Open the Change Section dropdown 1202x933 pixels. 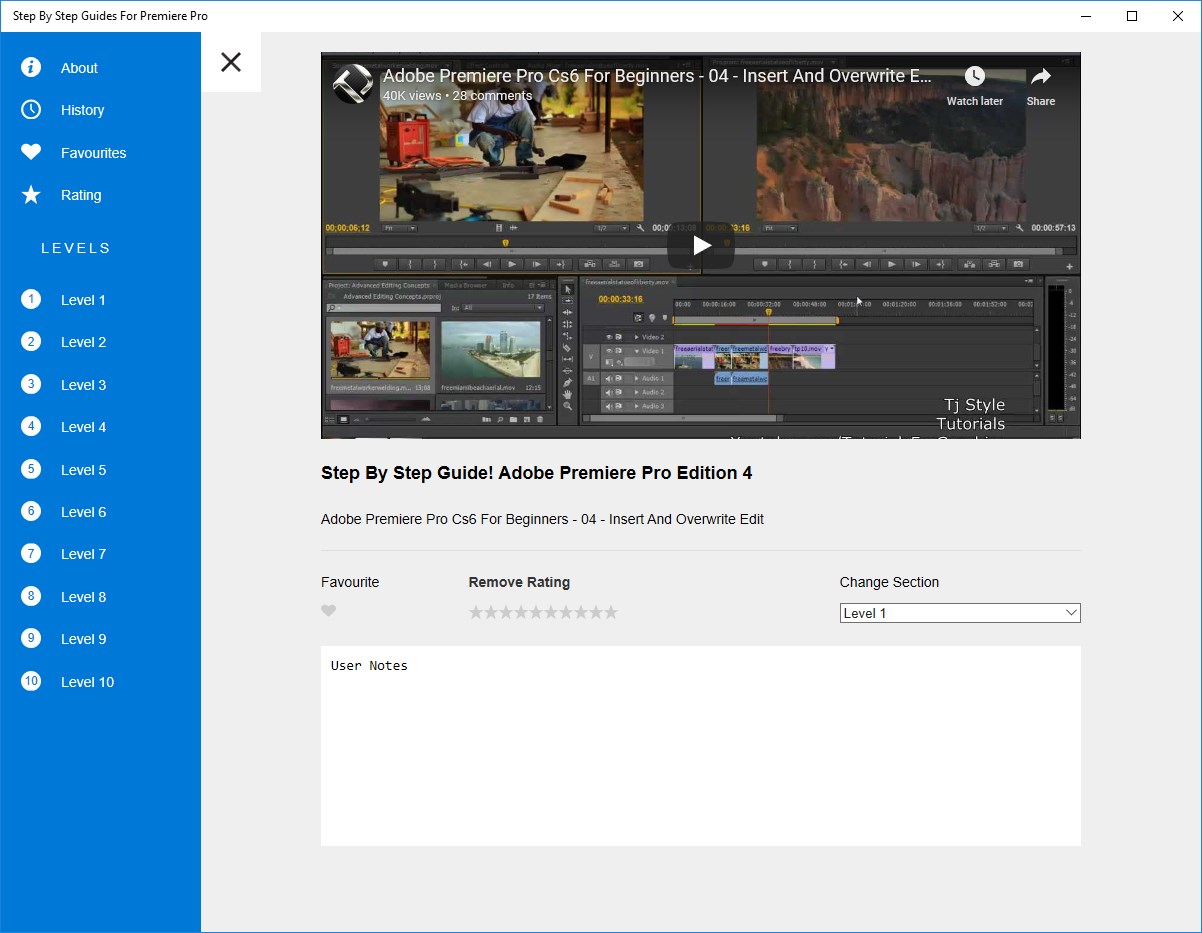click(959, 613)
